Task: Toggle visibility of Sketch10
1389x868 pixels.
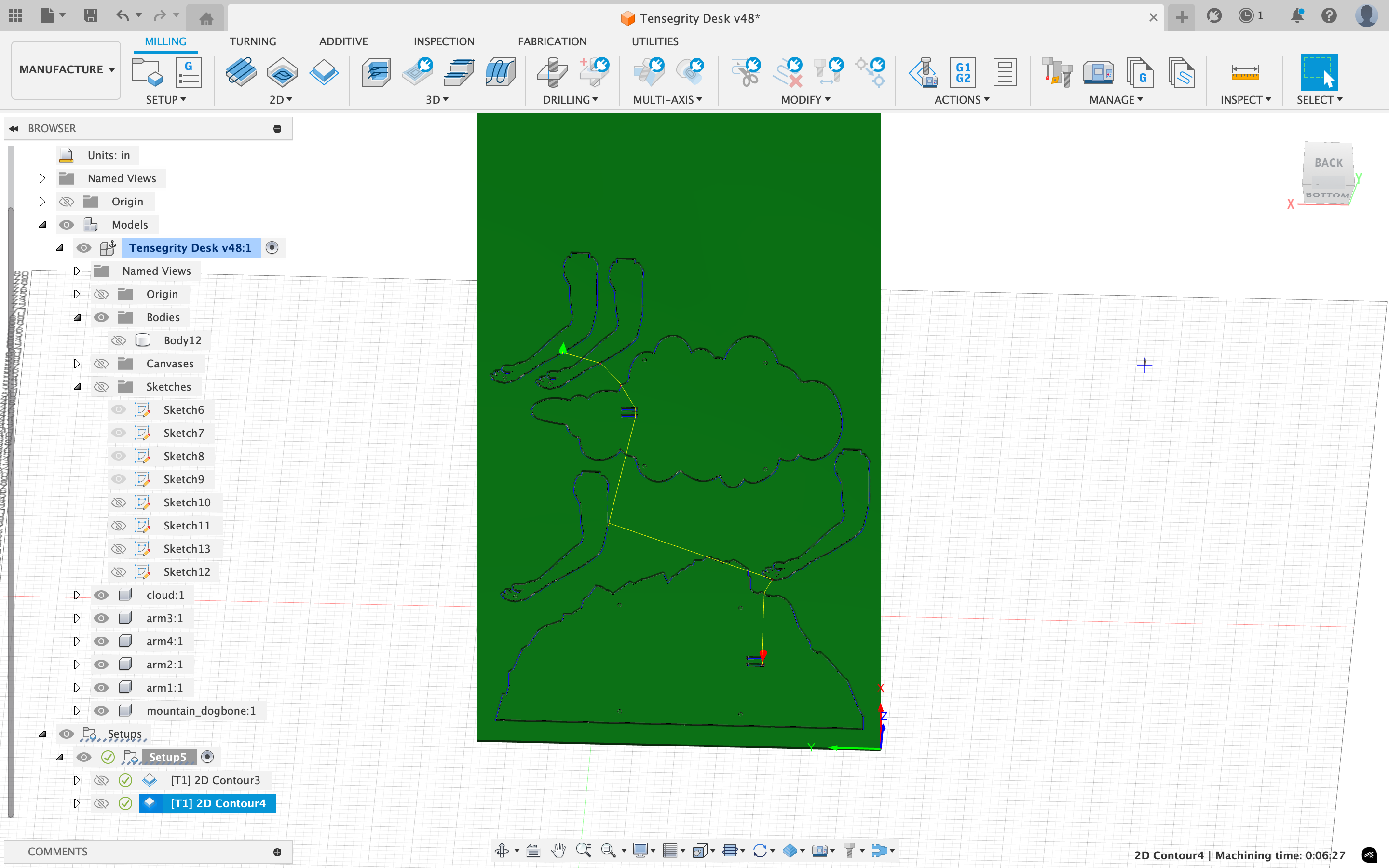Action: 118,502
